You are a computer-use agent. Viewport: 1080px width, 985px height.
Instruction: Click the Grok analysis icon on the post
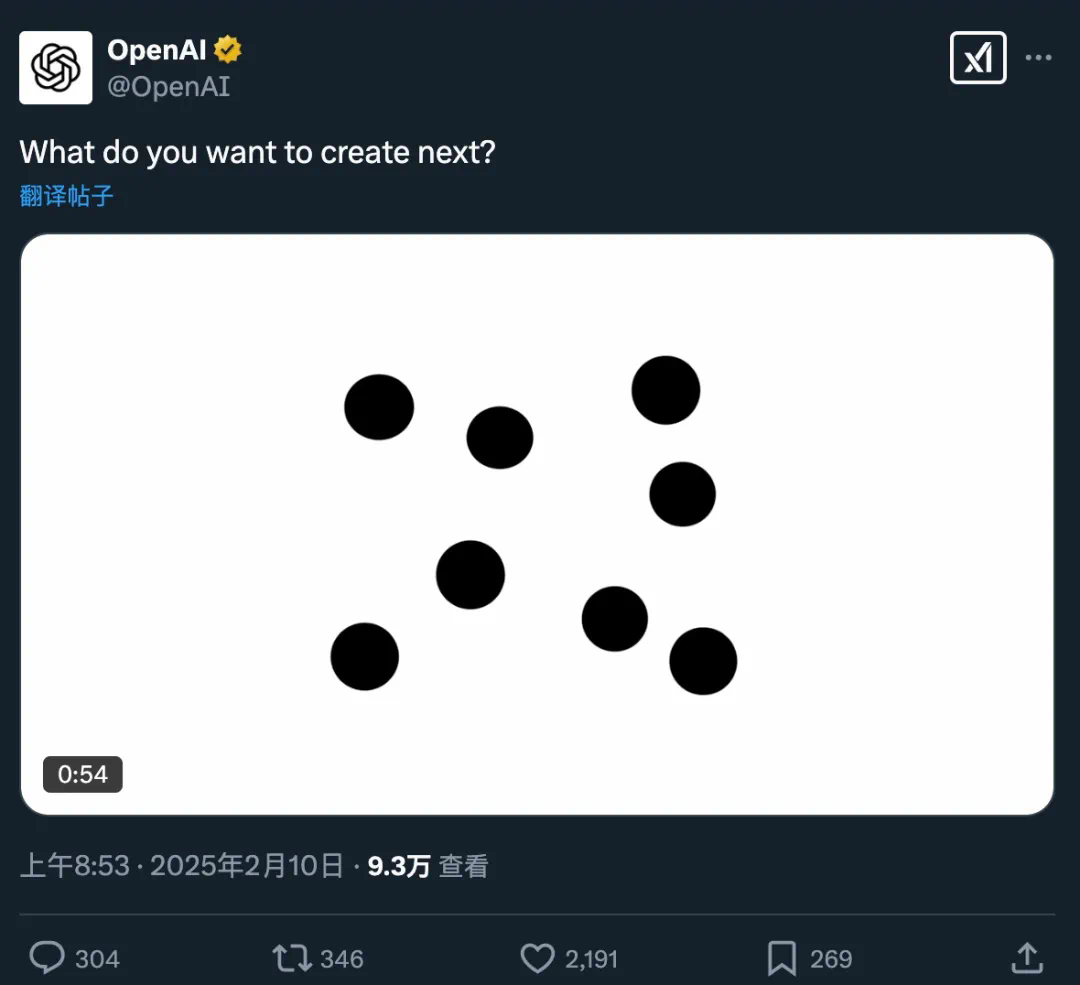tap(978, 59)
